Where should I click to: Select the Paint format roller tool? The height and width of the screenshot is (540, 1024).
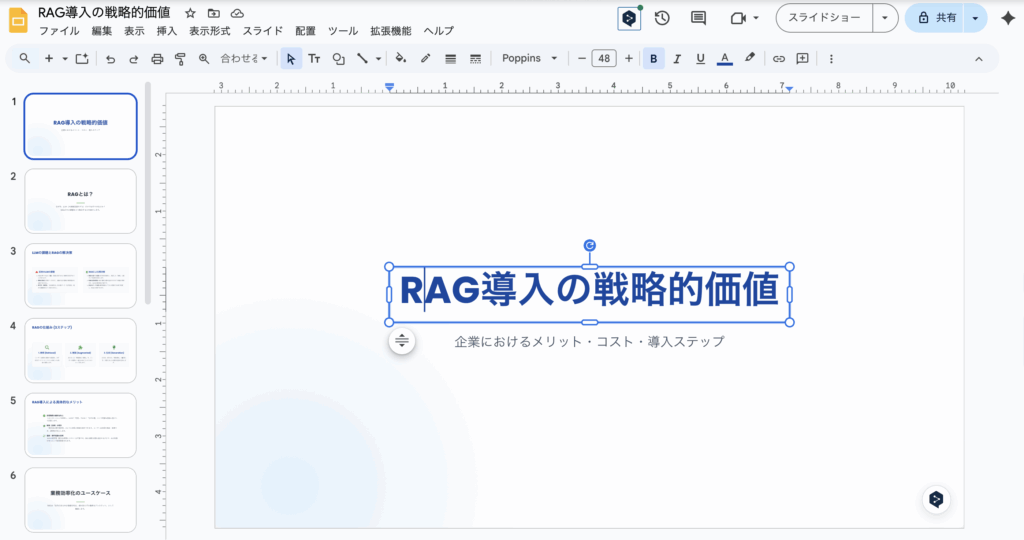[x=180, y=59]
